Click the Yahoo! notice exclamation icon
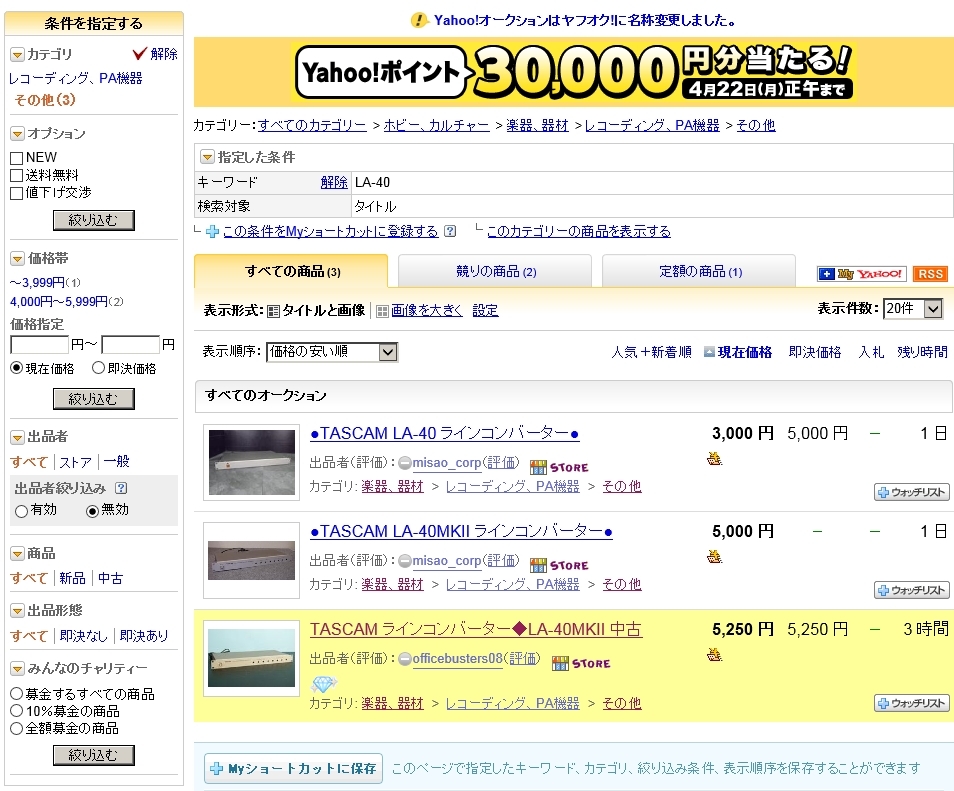954x791 pixels. pos(419,20)
